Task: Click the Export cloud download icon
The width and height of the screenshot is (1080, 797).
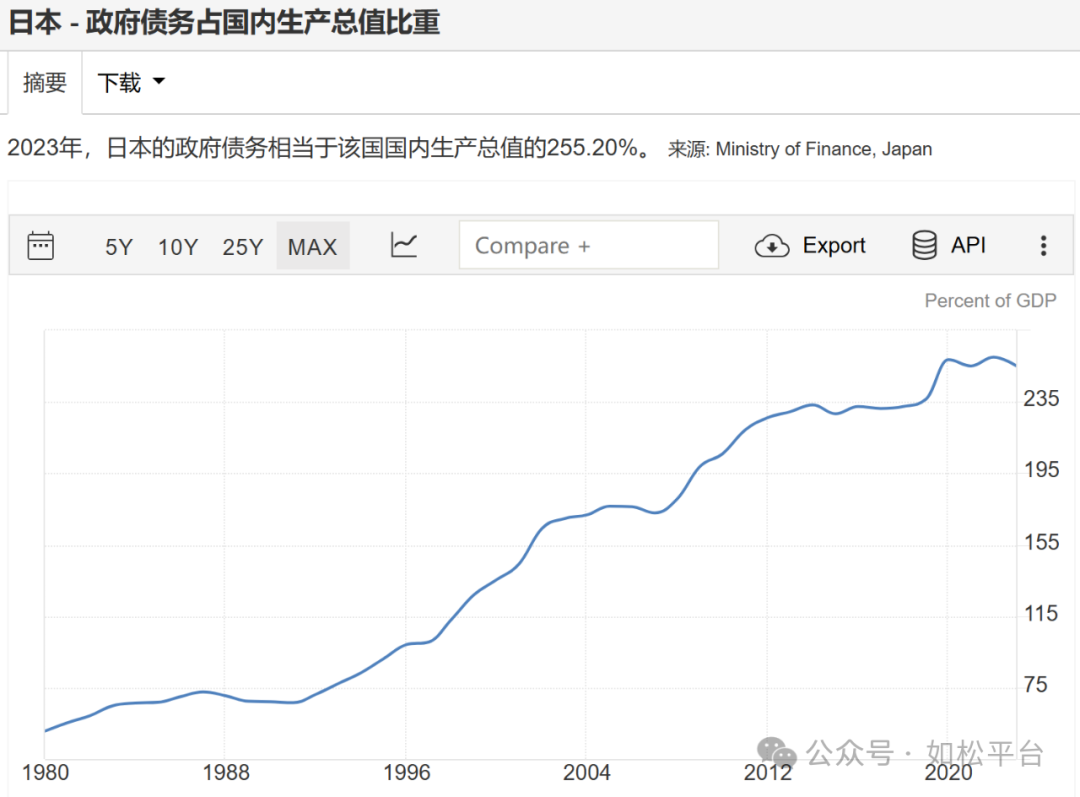Action: pyautogui.click(x=771, y=246)
